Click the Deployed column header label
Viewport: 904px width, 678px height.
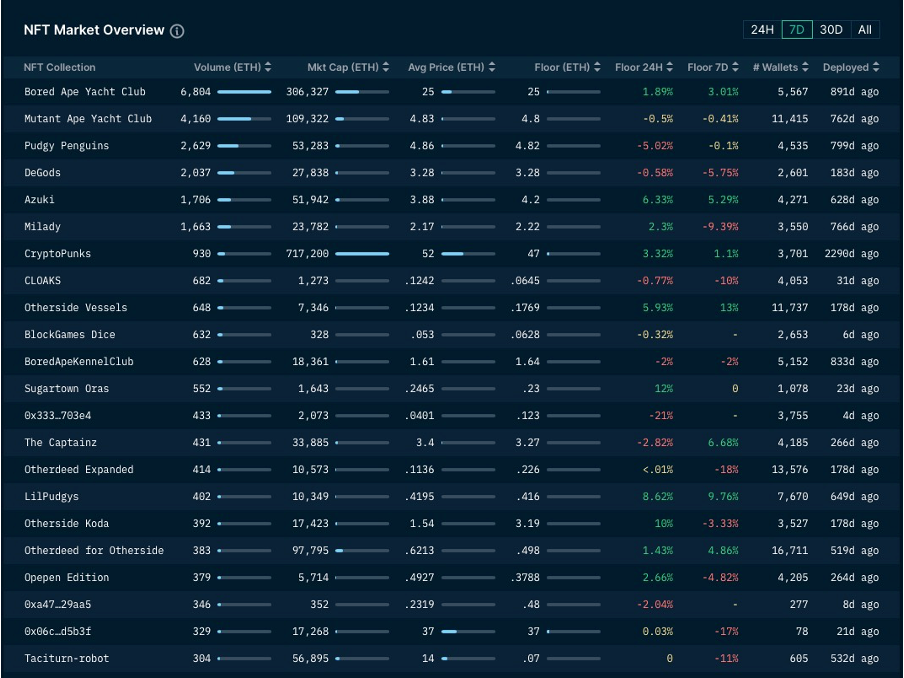846,67
